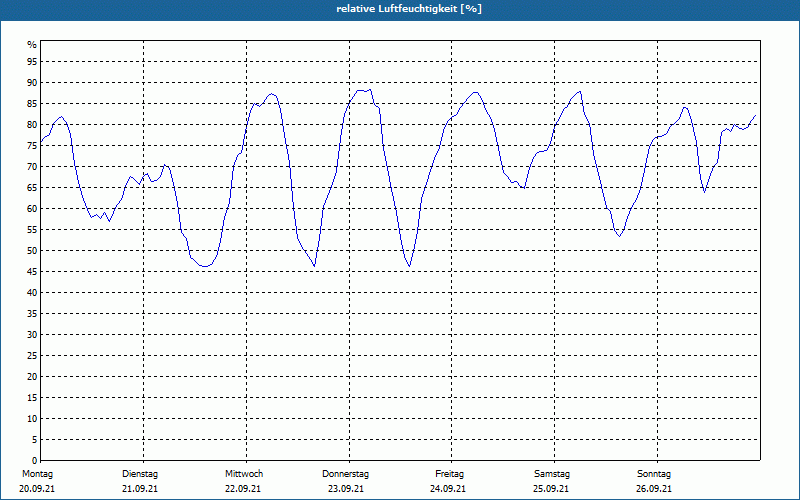
Task: Click the 50 y-axis value
Action: 32,251
